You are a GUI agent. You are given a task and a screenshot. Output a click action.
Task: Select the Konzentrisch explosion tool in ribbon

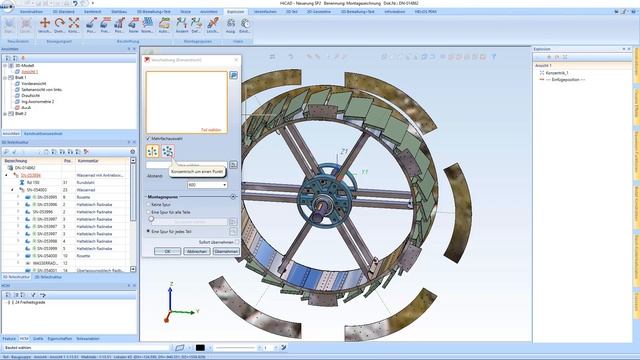click(x=74, y=25)
